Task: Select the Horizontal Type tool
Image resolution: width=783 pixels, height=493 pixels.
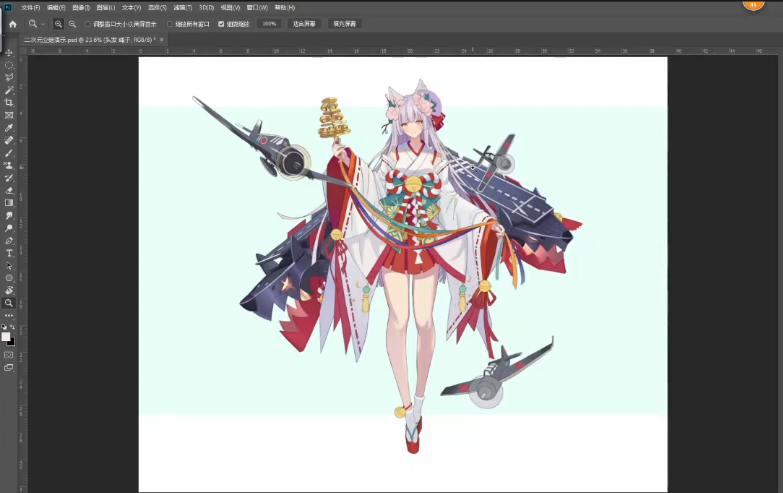Action: tap(9, 253)
